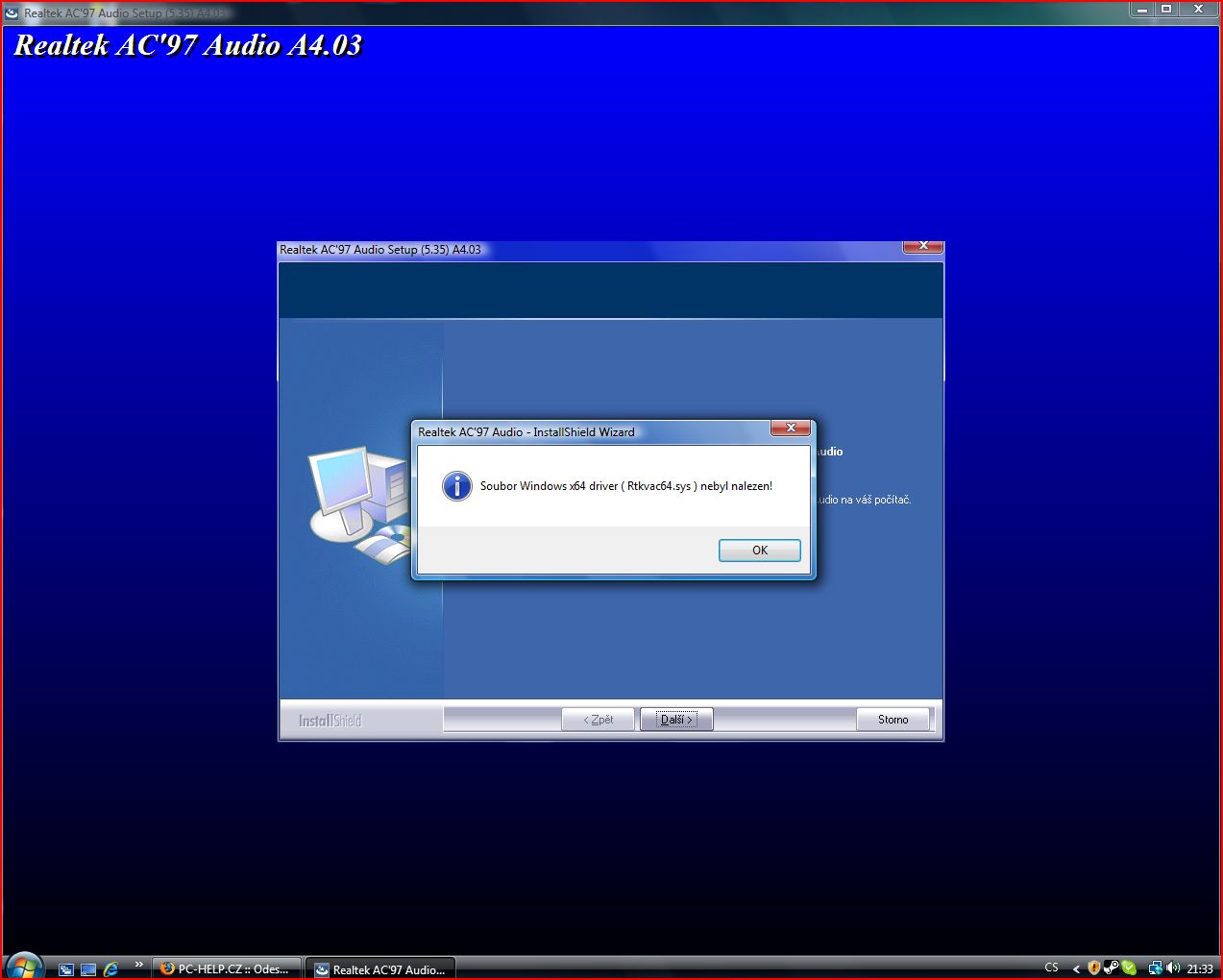Click the Storno cancel button
The image size is (1223, 980).
point(893,720)
